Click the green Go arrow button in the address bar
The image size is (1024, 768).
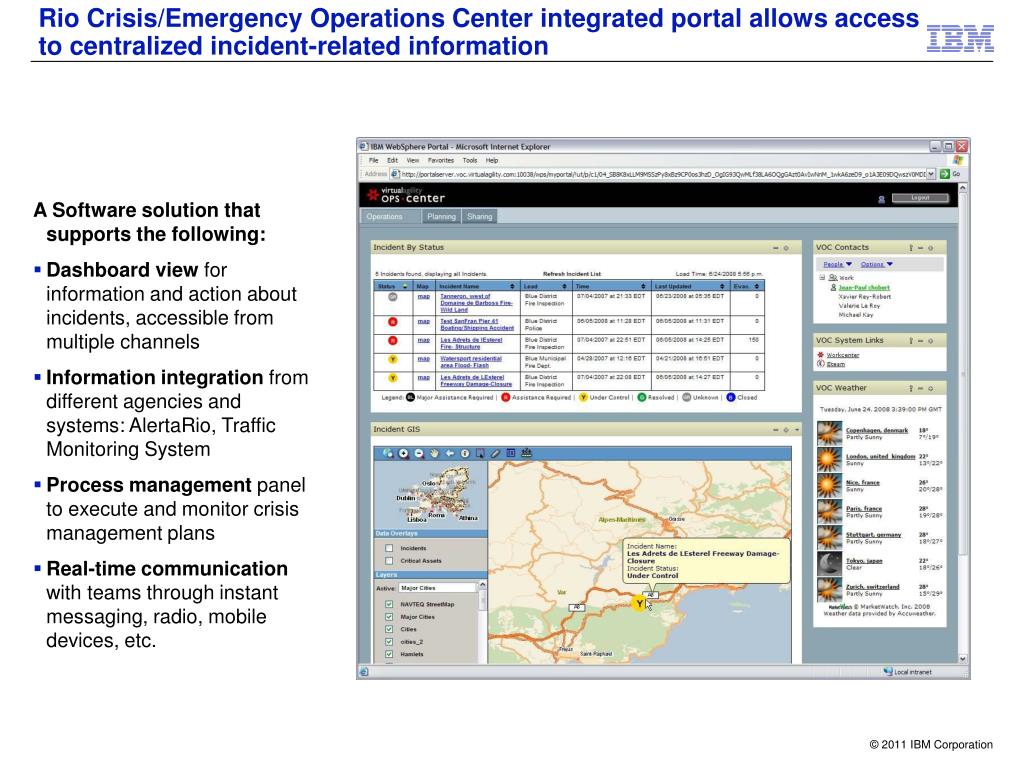pyautogui.click(x=944, y=174)
